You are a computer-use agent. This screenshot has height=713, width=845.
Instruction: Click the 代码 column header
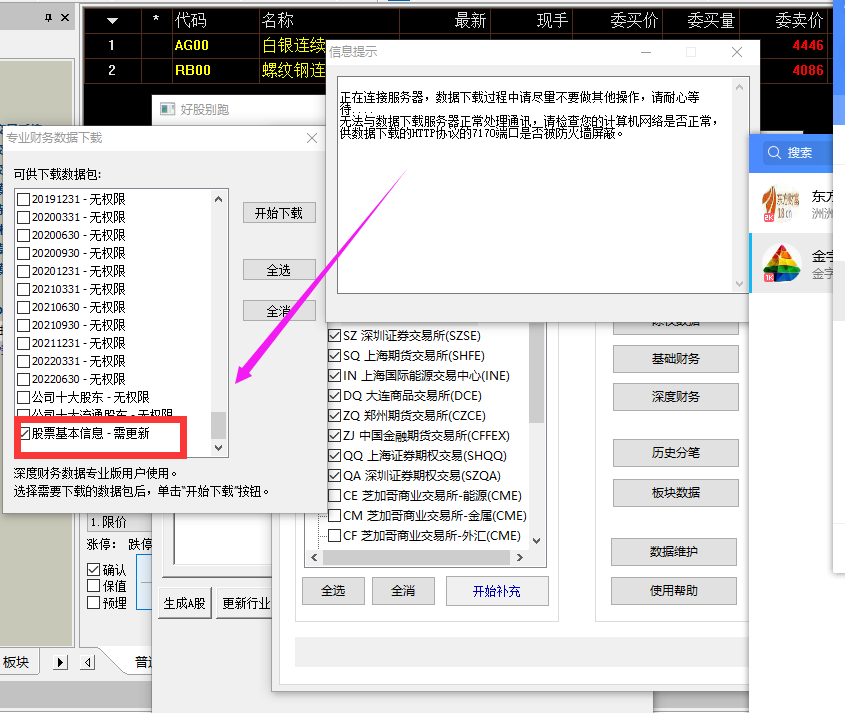tap(191, 21)
